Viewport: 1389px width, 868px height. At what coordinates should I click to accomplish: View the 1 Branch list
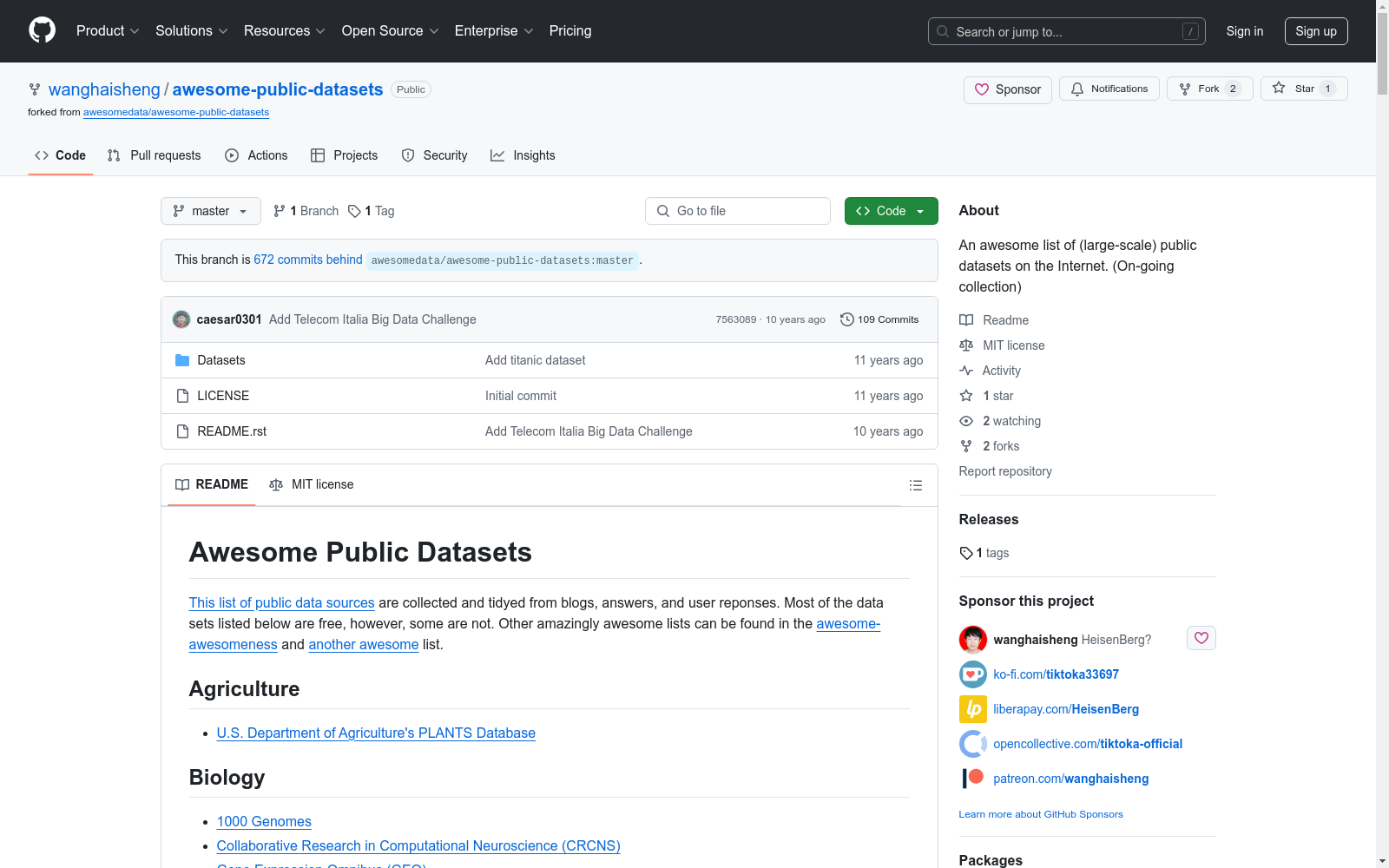[306, 211]
